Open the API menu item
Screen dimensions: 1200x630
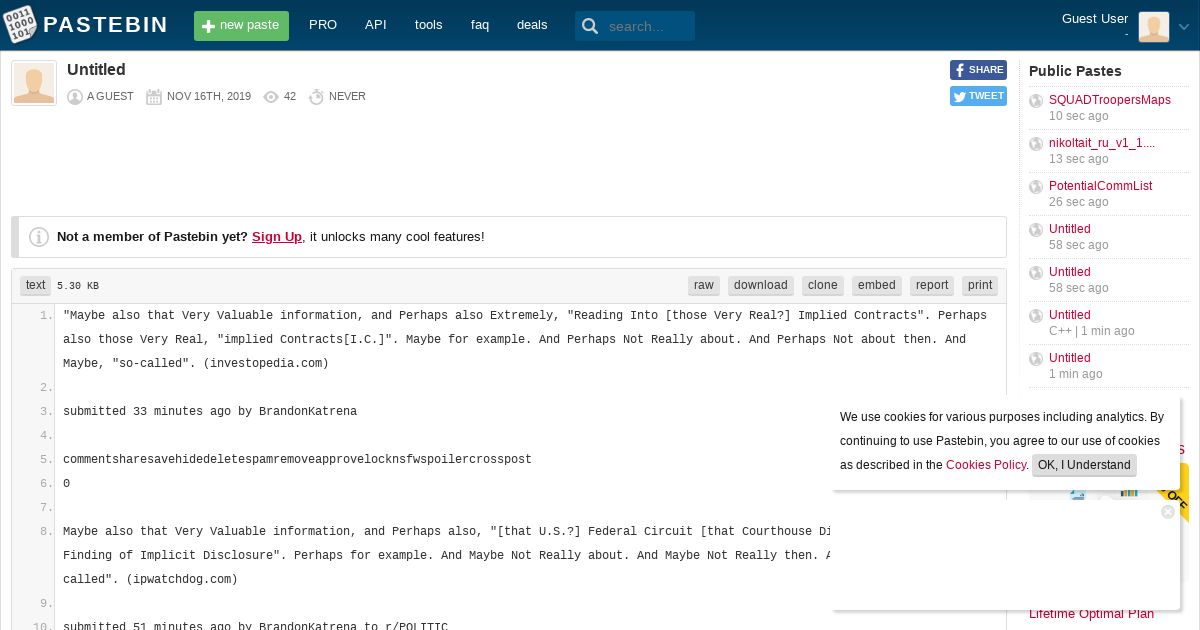point(376,25)
